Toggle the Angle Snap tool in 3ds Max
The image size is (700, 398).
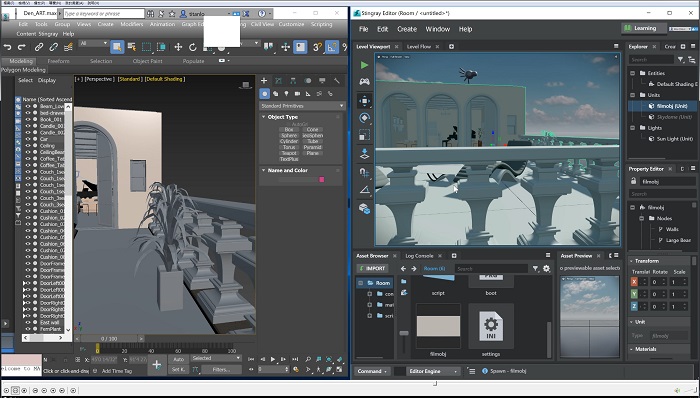coord(332,47)
